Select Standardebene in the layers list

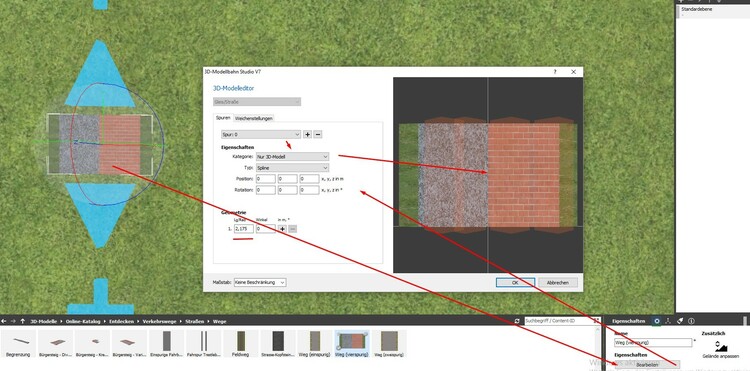pyautogui.click(x=712, y=11)
